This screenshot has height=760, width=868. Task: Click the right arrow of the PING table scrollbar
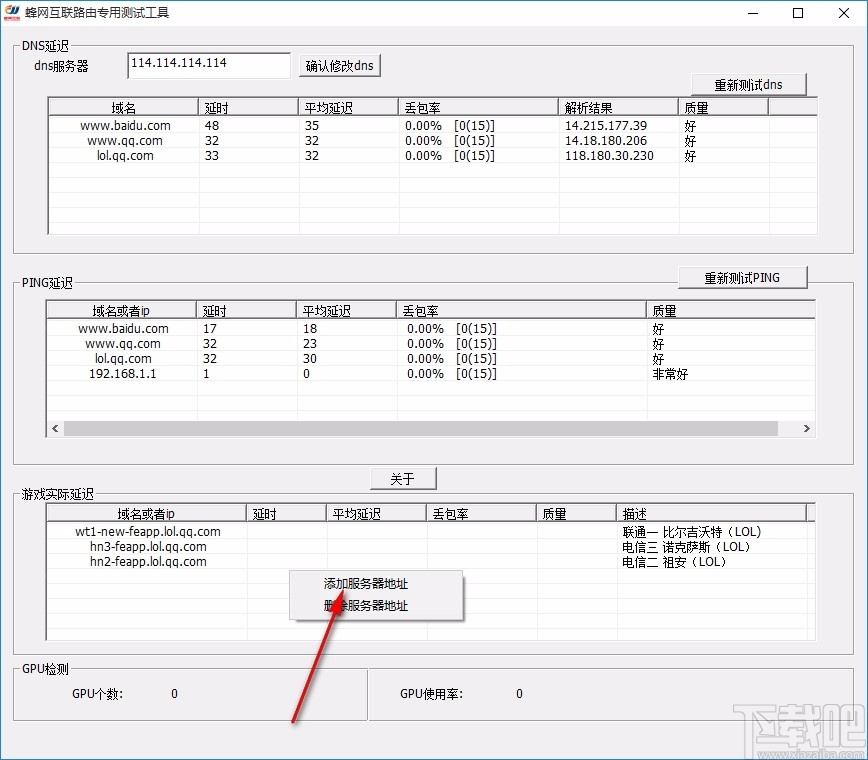pos(808,427)
